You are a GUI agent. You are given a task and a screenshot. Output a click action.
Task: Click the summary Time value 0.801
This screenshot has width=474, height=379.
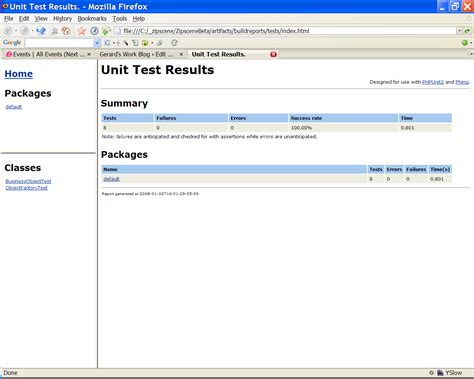click(407, 128)
